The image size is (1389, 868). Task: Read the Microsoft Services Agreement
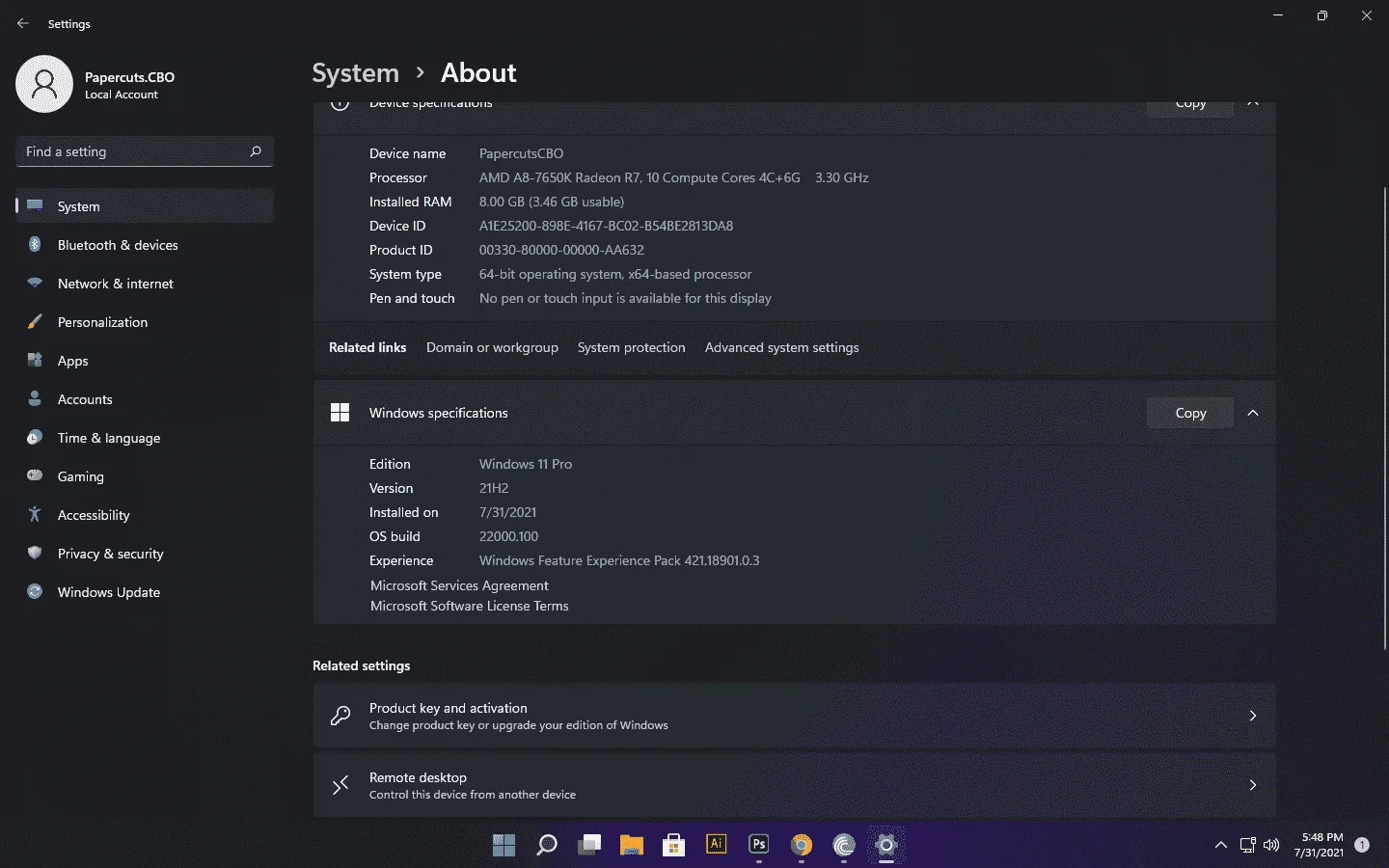click(459, 585)
